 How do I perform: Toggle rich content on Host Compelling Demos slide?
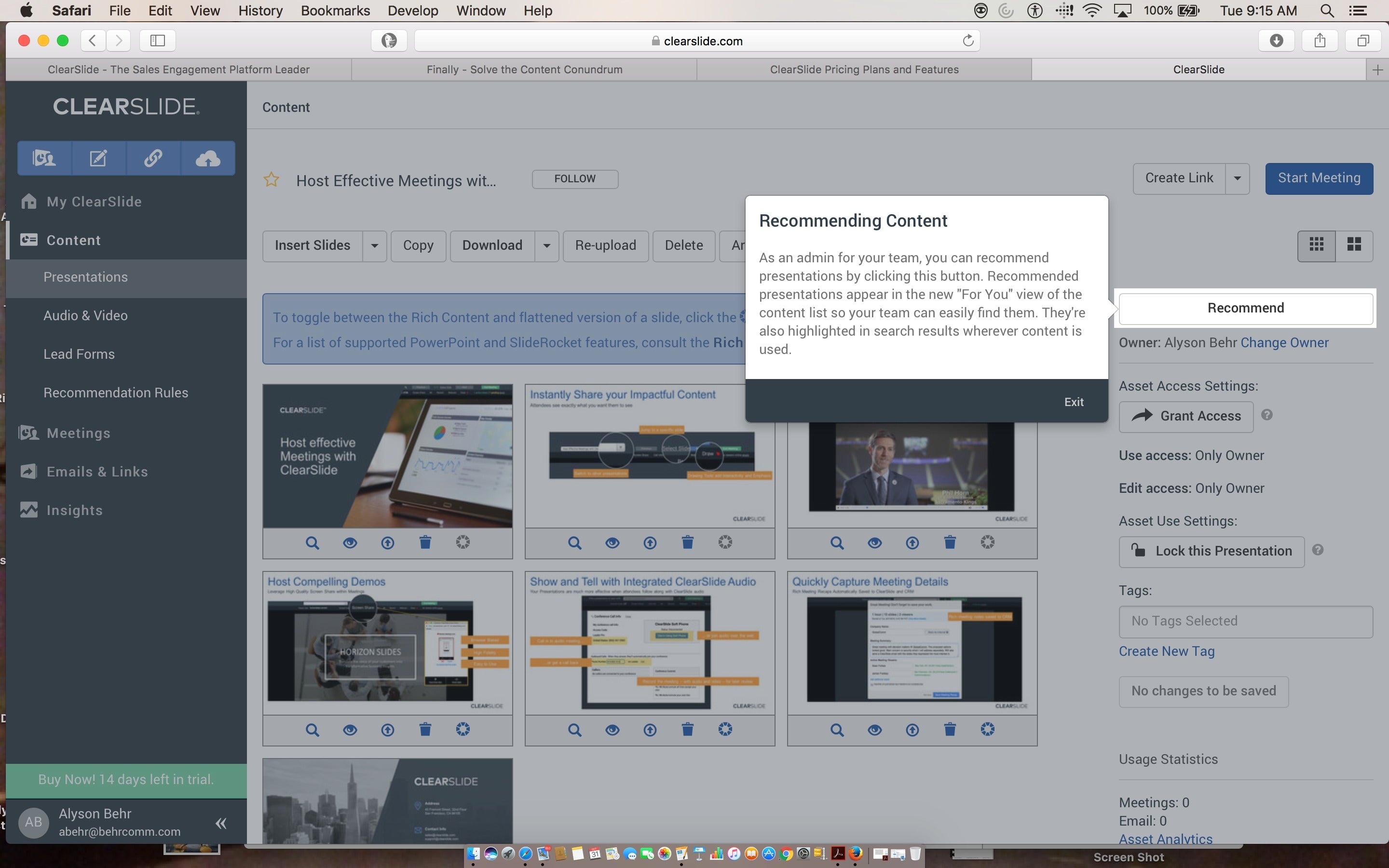(463, 729)
